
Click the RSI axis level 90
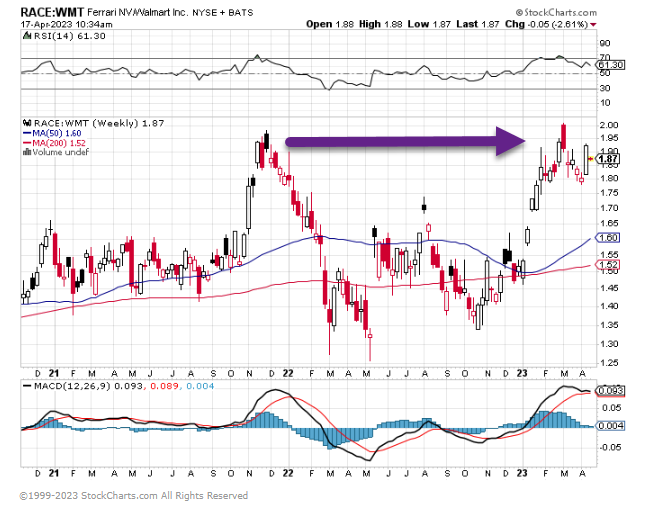coord(605,43)
